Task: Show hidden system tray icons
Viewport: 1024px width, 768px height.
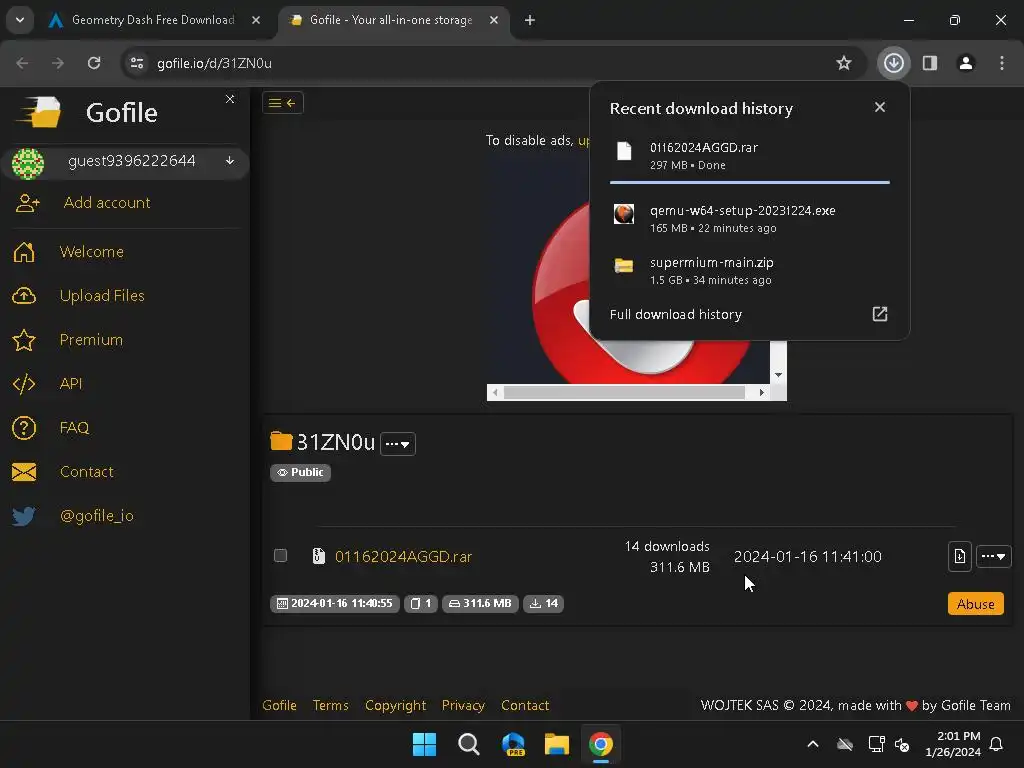Action: 813,744
